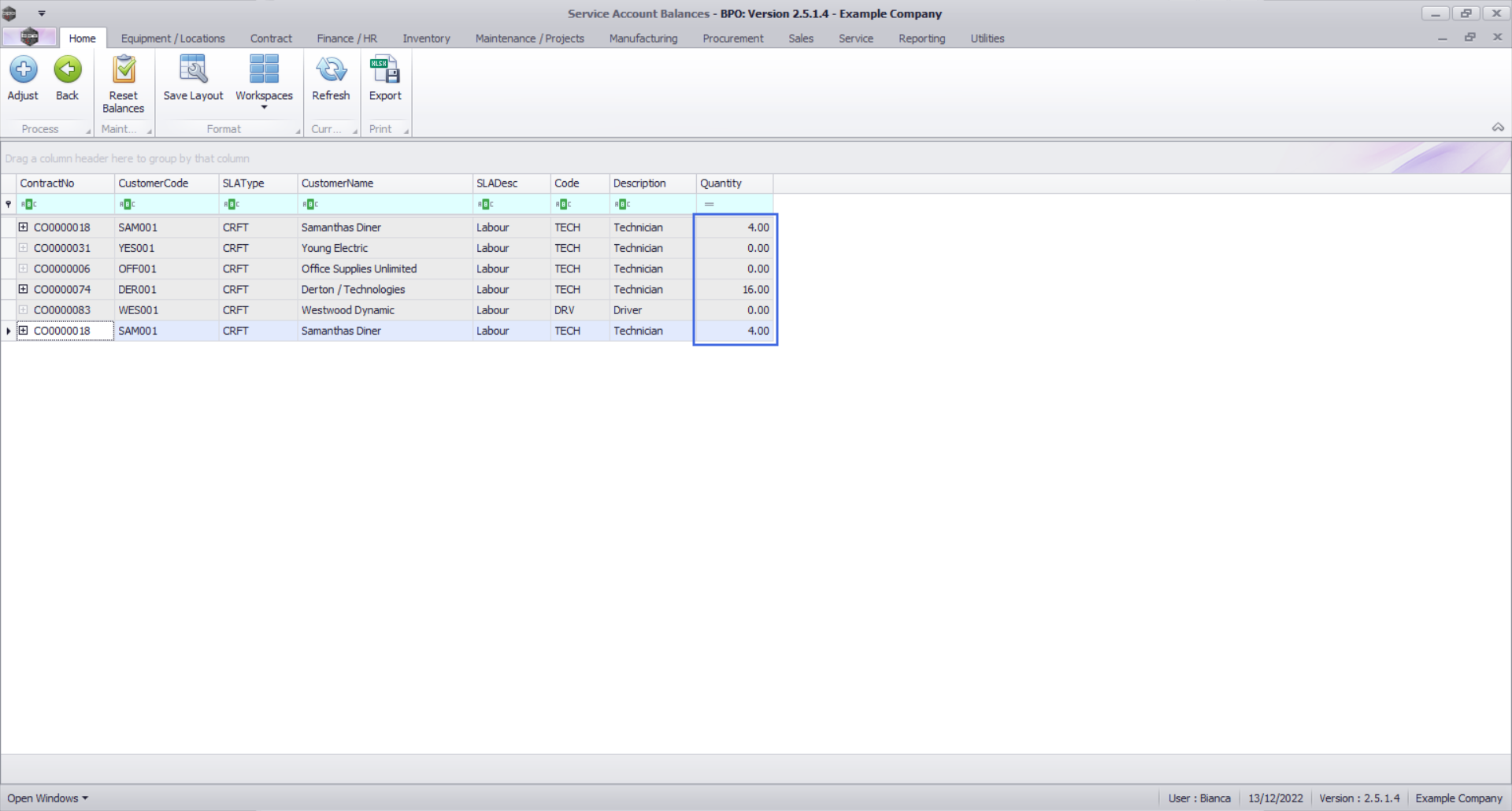Open the Equipment / Locations tab

tap(172, 38)
